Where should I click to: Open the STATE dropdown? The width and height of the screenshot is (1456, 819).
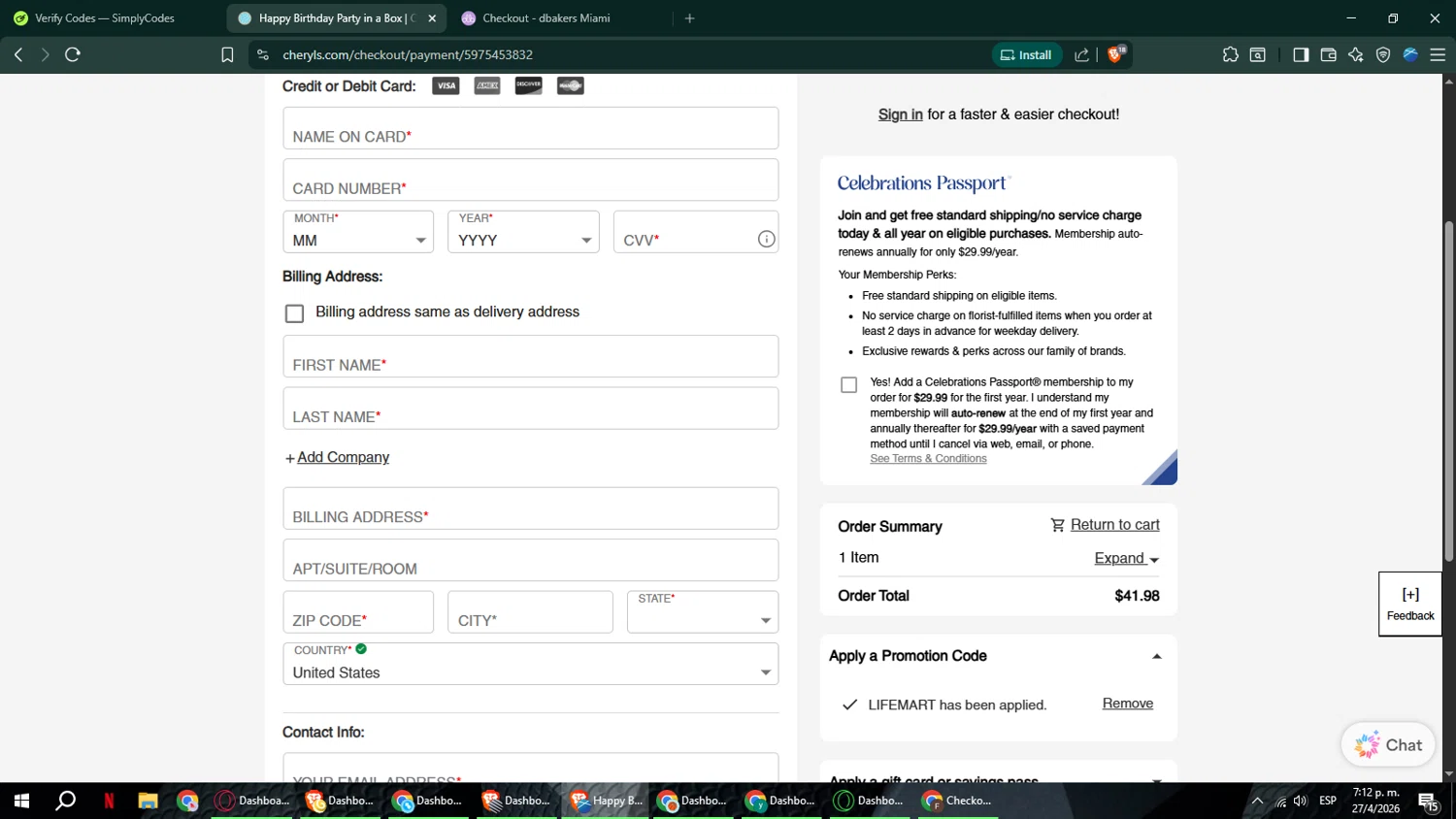[x=703, y=612]
